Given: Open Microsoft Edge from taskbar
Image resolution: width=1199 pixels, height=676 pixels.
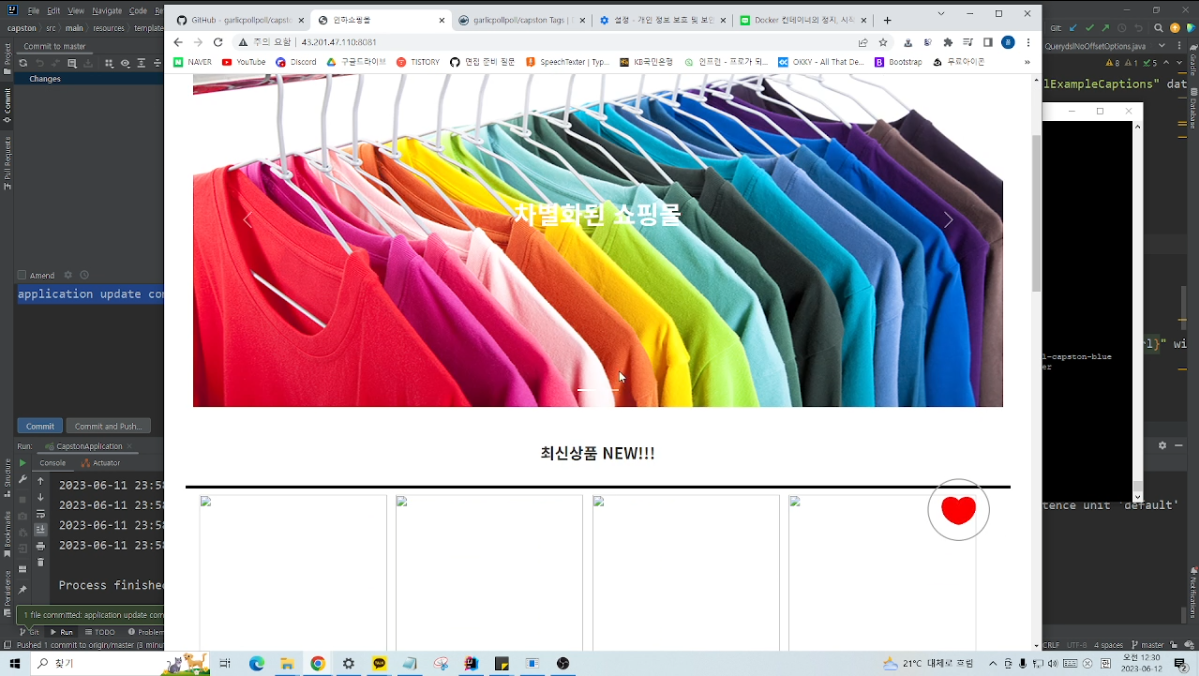Looking at the screenshot, I should 256,663.
